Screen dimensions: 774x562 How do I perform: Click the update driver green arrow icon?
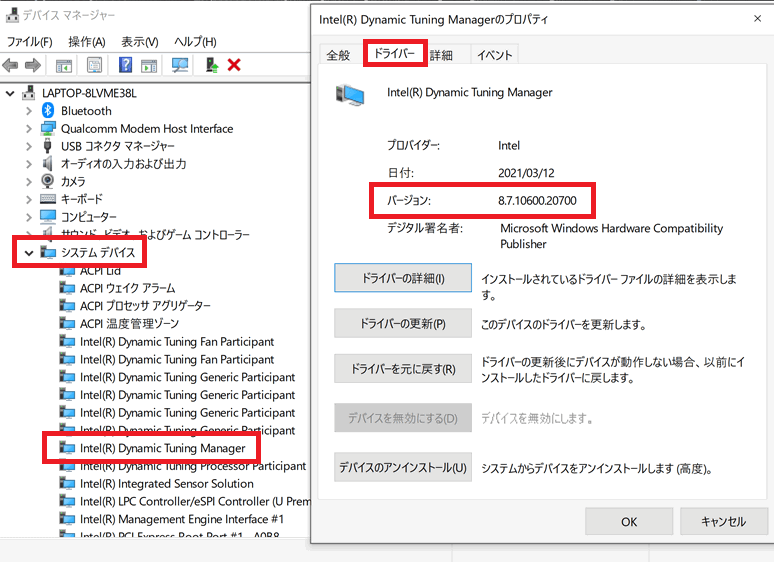click(x=211, y=65)
